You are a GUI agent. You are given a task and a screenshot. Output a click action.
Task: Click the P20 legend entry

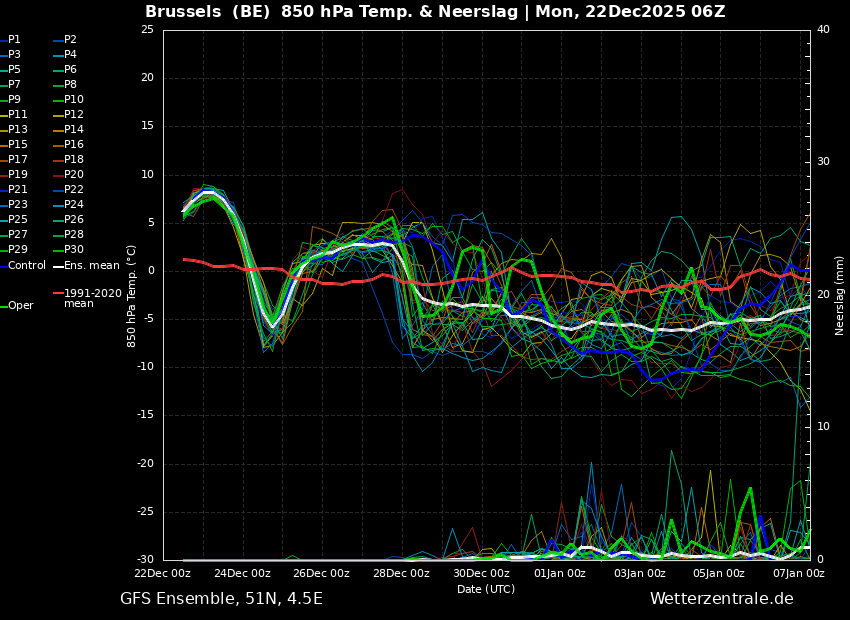pyautogui.click(x=73, y=175)
